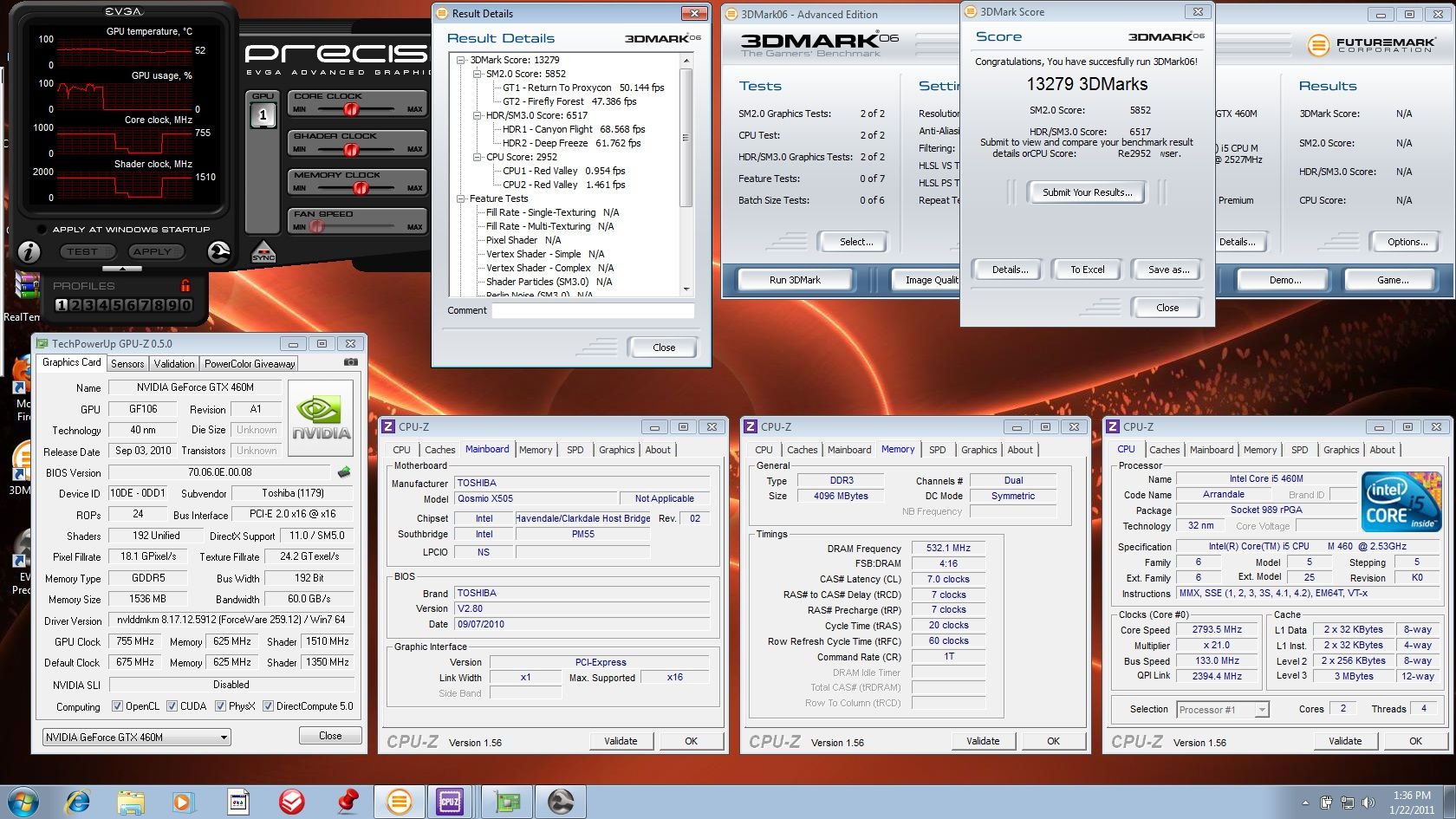The height and width of the screenshot is (819, 1456).
Task: Open the GPU selection dropdown in GPU-Z
Action: point(136,738)
